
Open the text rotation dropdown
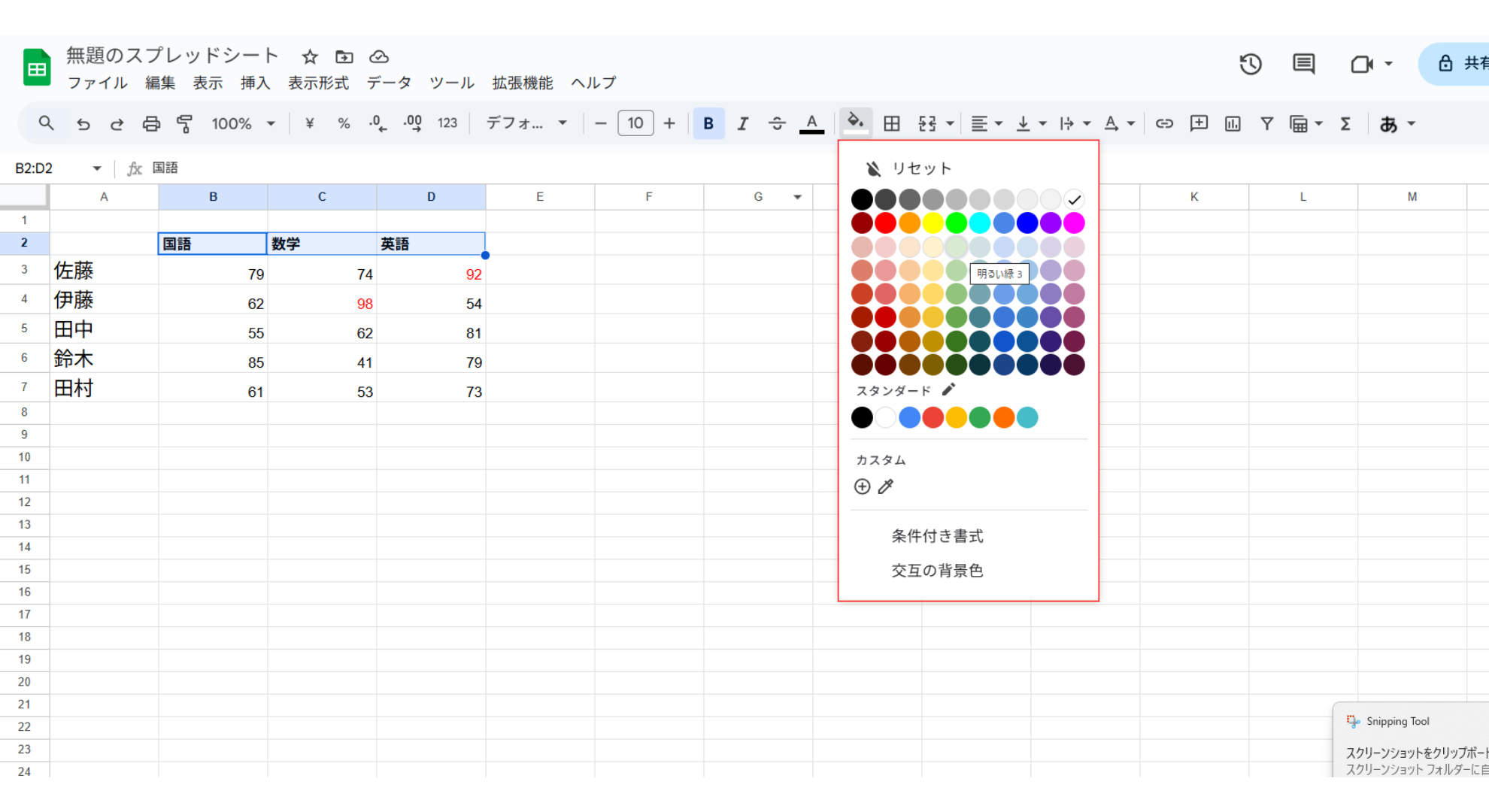pyautogui.click(x=1119, y=124)
